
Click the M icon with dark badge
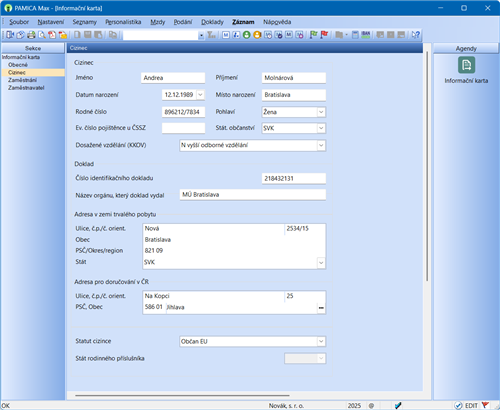278,35
